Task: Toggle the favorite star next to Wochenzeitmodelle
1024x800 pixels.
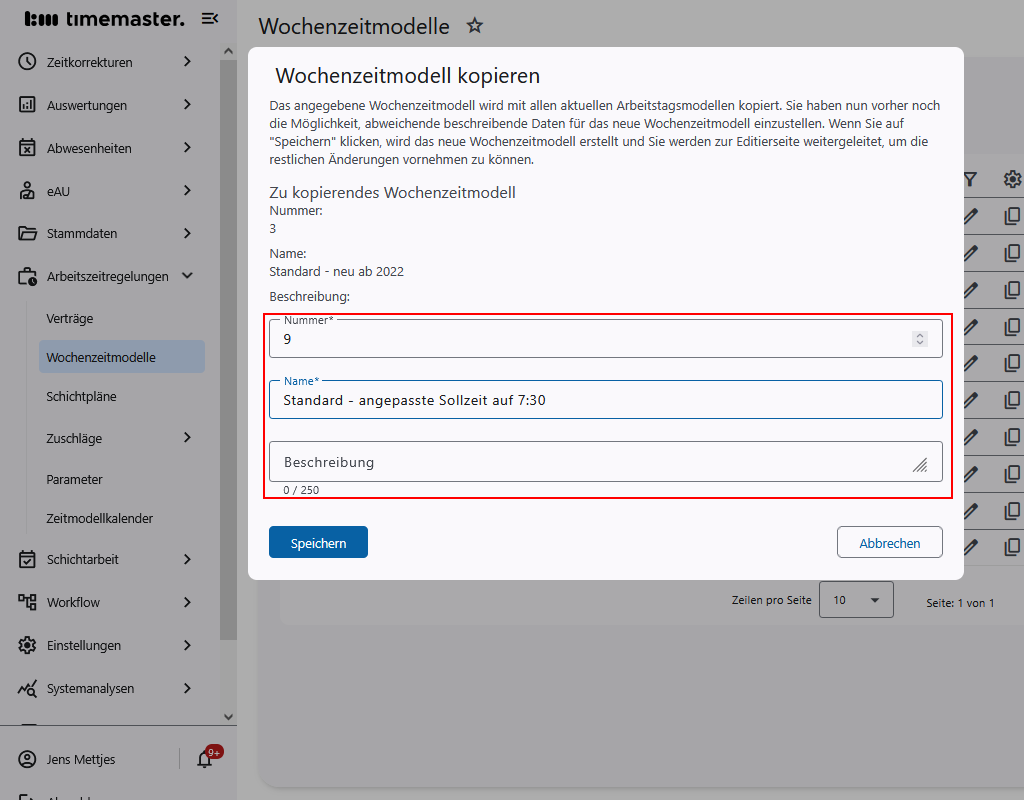Action: tap(474, 26)
